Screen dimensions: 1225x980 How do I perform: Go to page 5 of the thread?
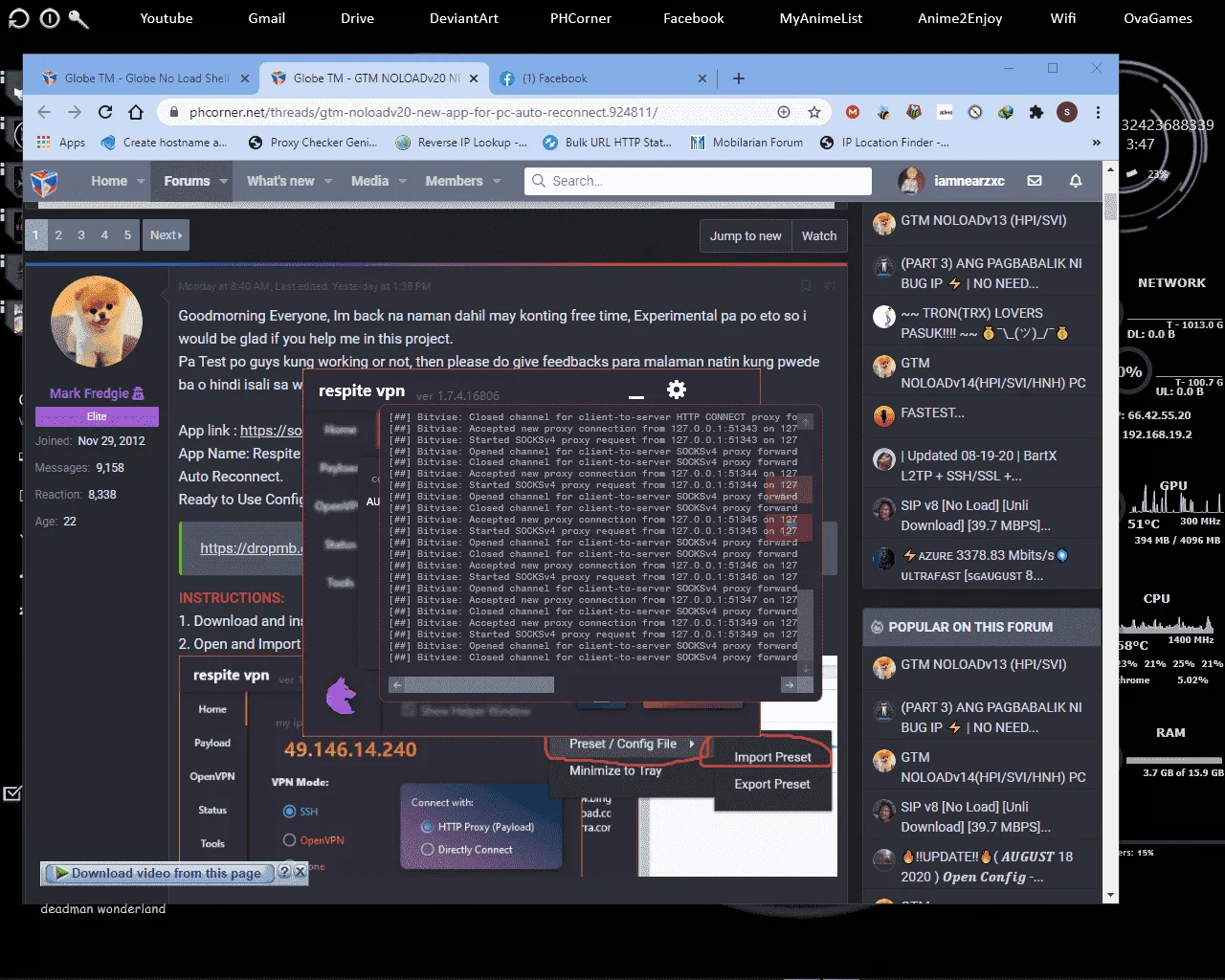(127, 235)
